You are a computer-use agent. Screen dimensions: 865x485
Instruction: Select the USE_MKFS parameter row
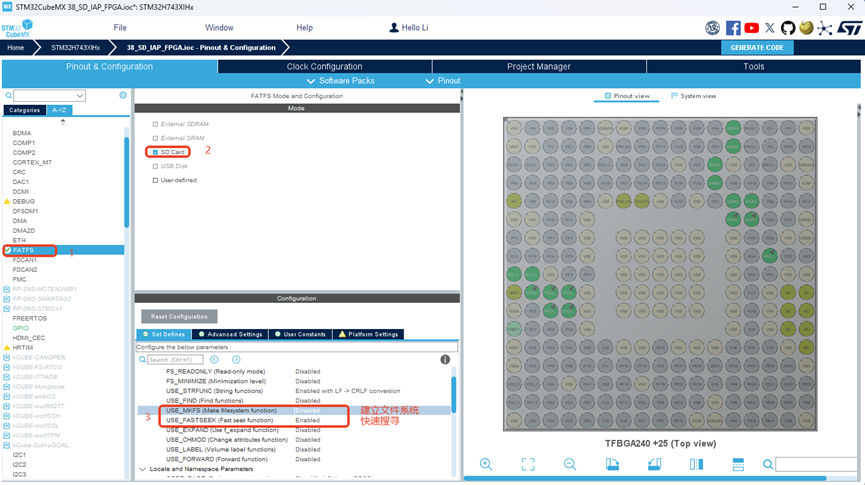pyautogui.click(x=294, y=411)
